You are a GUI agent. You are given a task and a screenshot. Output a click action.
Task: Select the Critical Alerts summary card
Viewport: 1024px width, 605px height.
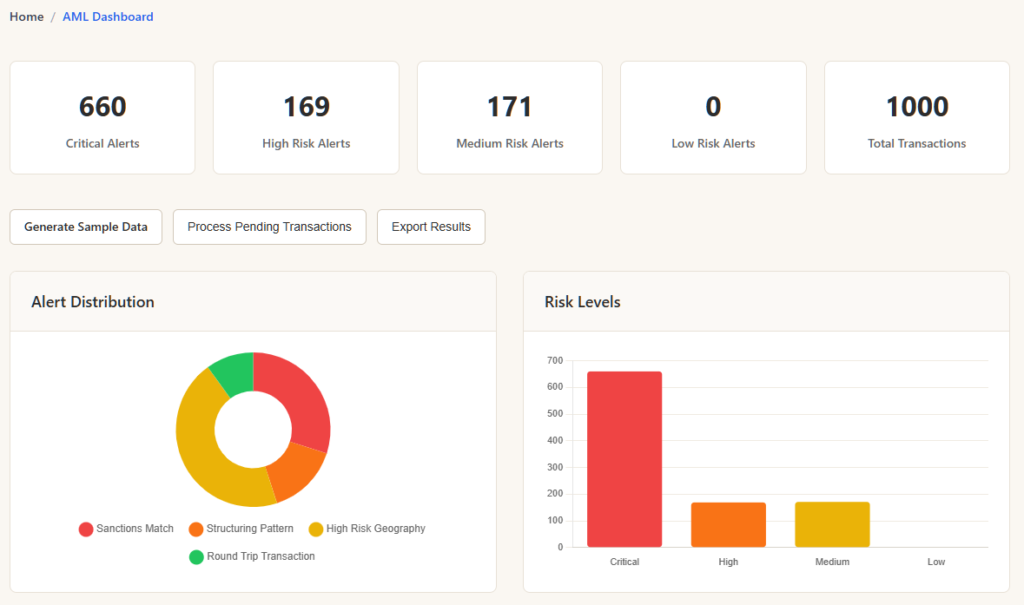pos(102,118)
